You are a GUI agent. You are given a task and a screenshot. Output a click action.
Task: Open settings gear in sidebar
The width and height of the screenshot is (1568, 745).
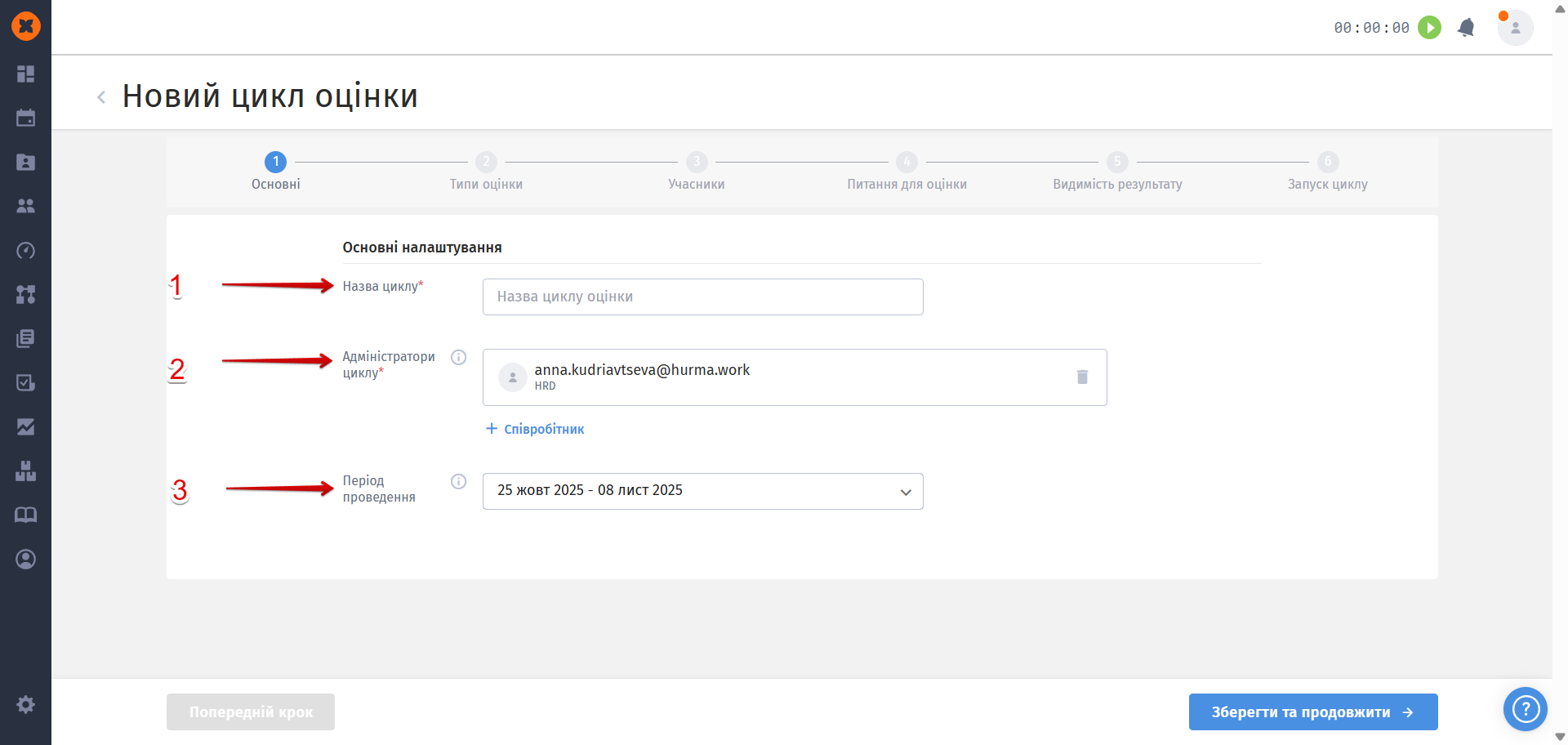[x=26, y=704]
